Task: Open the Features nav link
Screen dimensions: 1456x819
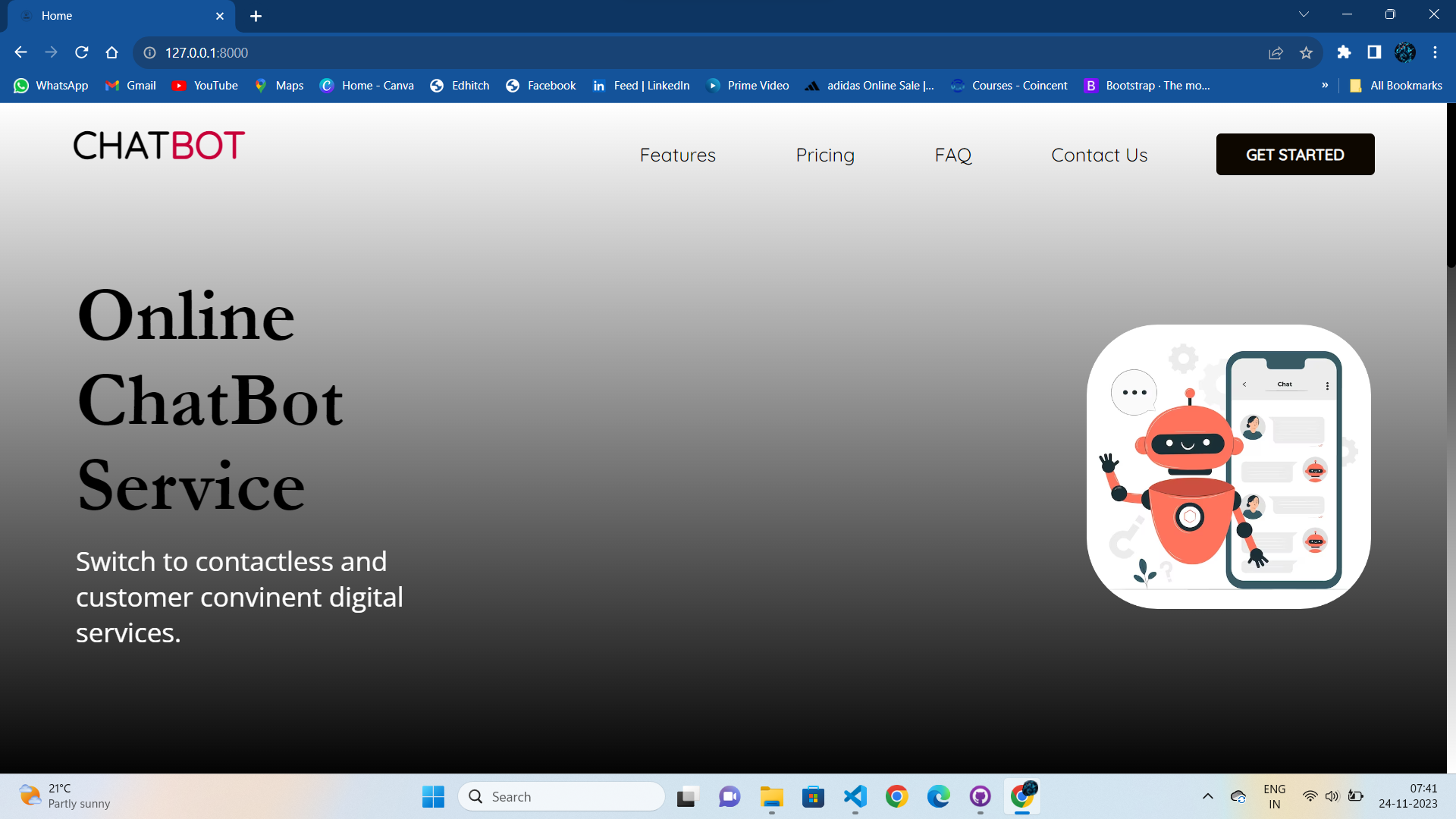Action: pyautogui.click(x=678, y=155)
